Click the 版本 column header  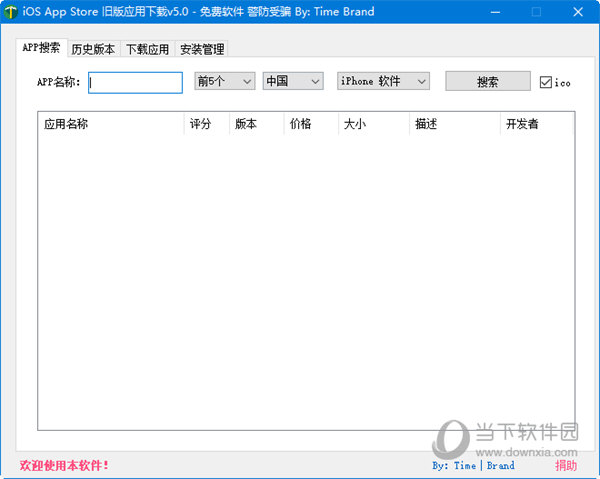click(x=256, y=124)
